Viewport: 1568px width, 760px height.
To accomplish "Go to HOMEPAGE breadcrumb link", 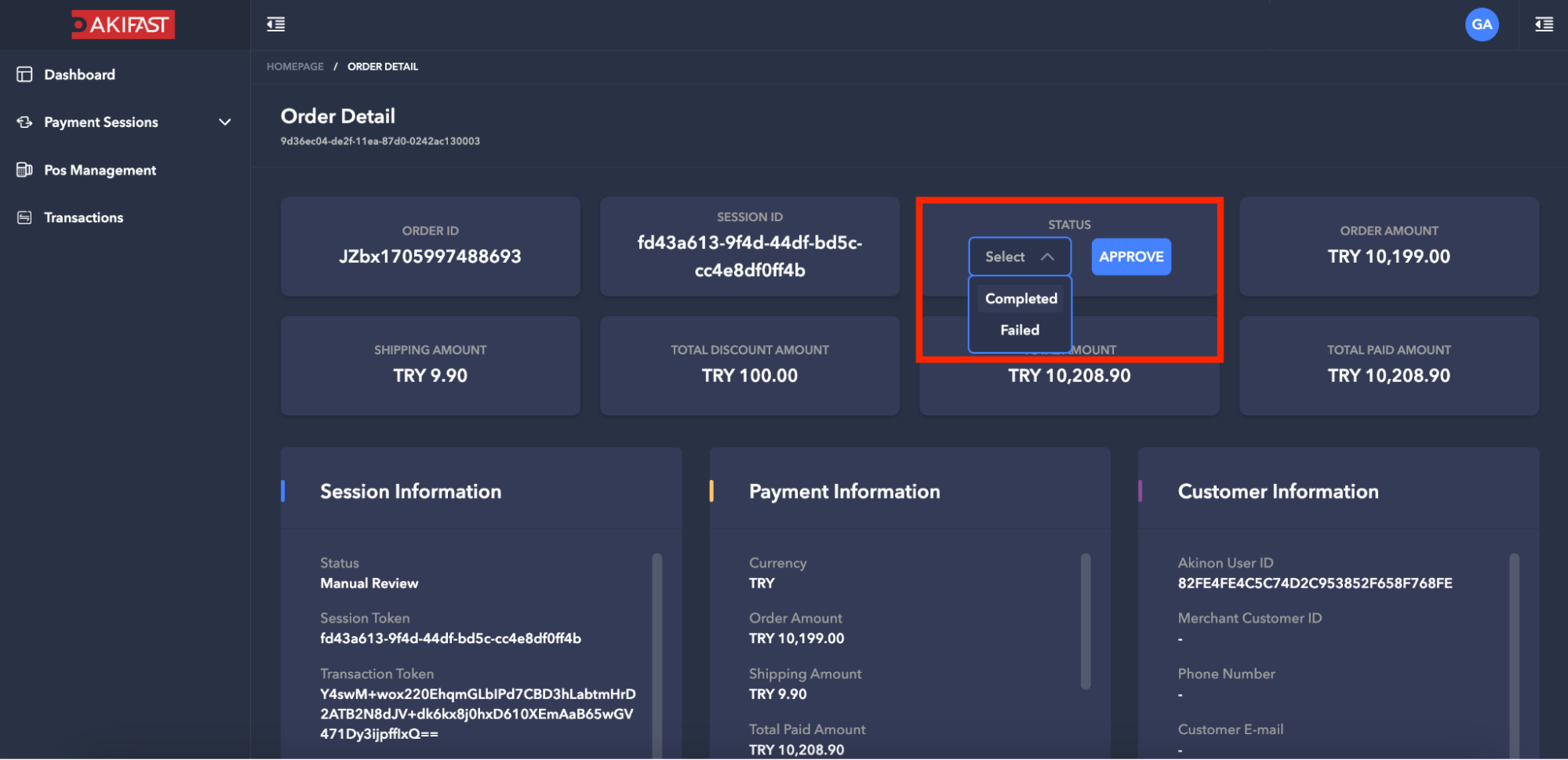I will point(295,67).
